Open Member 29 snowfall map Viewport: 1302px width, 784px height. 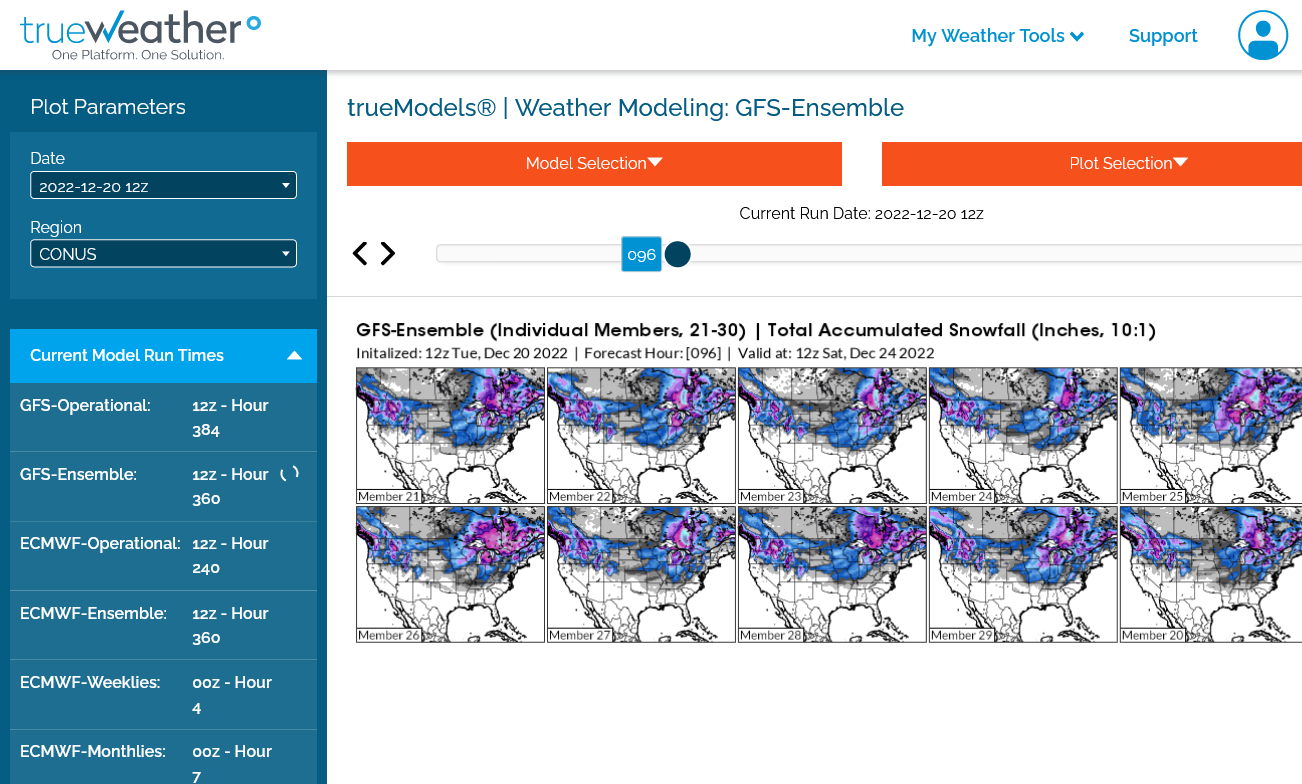tap(1023, 574)
